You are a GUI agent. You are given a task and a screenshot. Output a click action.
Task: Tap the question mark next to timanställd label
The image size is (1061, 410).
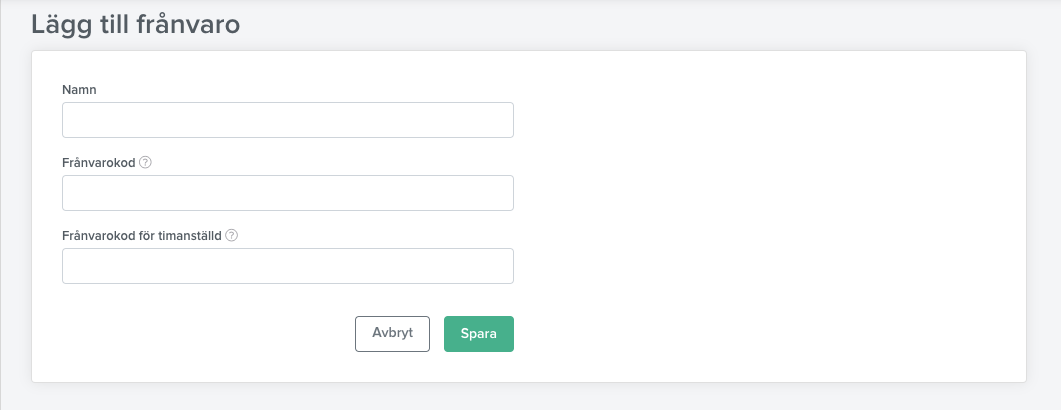pos(231,235)
